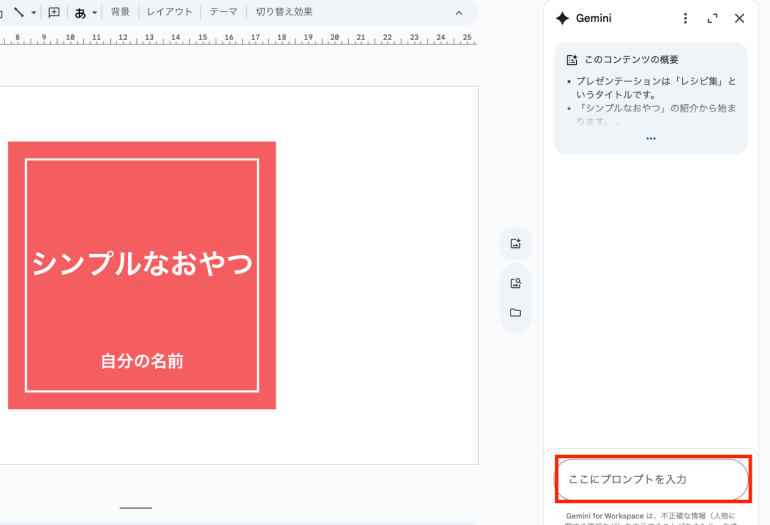Click the このコンテンツの概要 summary heading
The height and width of the screenshot is (525, 770).
click(x=631, y=60)
